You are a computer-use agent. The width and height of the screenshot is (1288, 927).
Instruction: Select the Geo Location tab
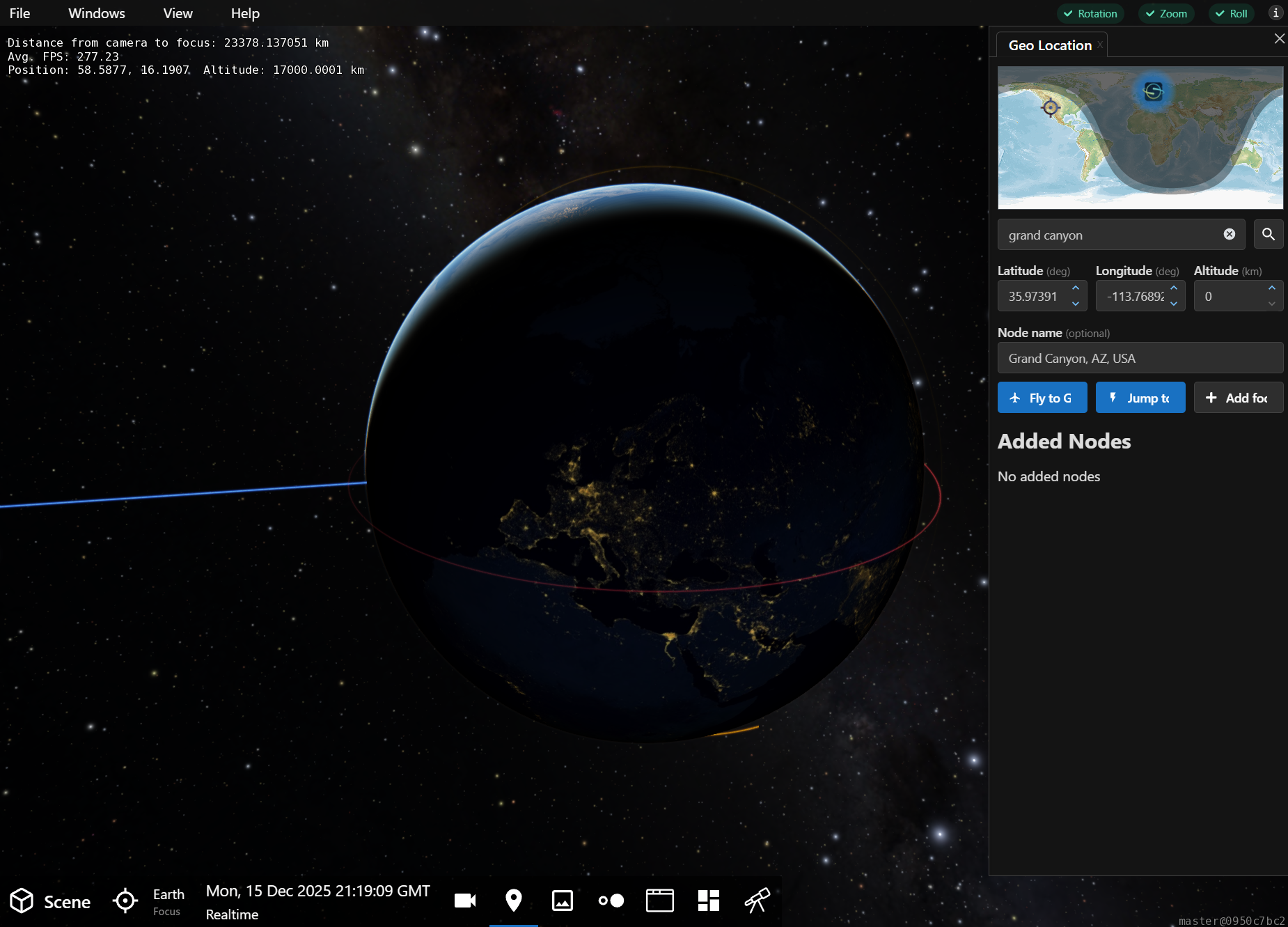click(1050, 45)
